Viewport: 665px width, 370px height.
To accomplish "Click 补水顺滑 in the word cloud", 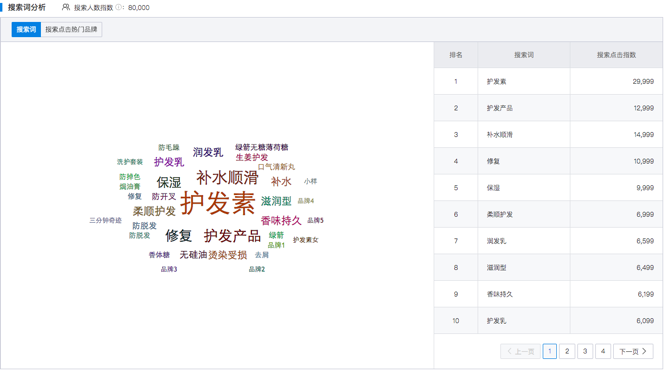I will (227, 177).
